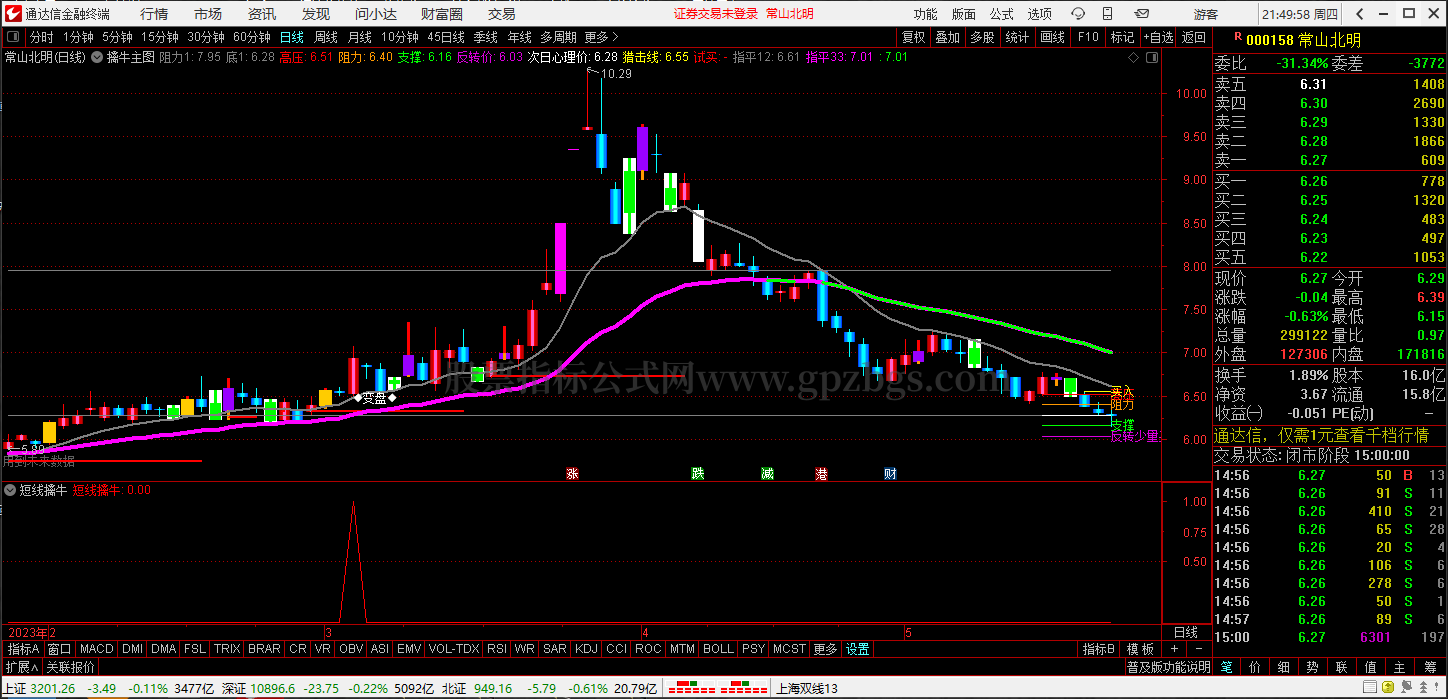Viewport: 1448px width, 699px height.
Task: Select the MACD indicator
Action: (97, 649)
